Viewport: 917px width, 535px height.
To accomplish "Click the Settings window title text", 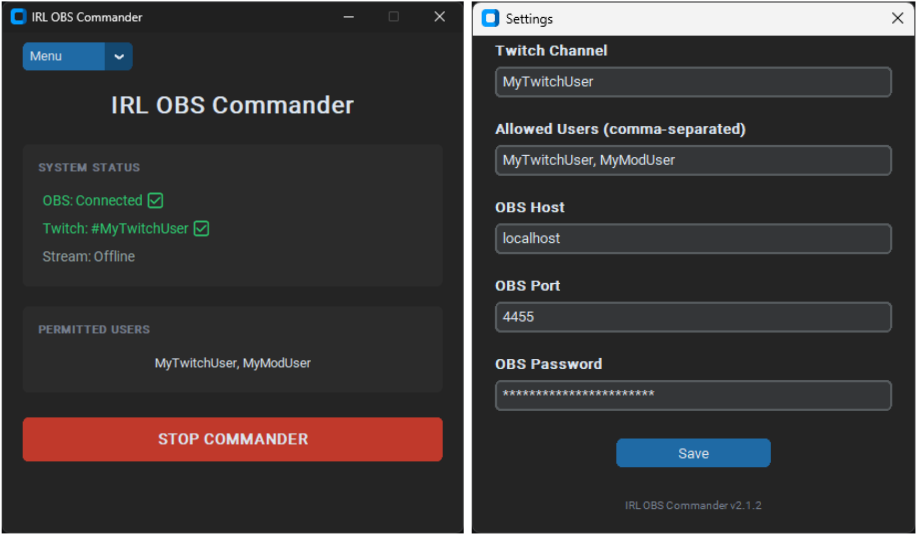I will coord(529,19).
